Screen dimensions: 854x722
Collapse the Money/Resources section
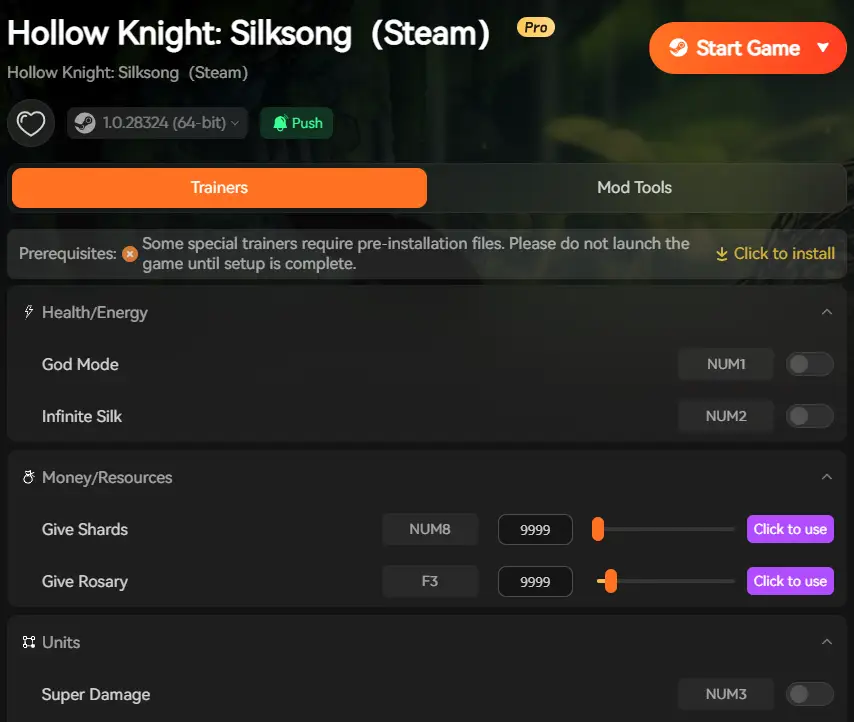tap(827, 477)
